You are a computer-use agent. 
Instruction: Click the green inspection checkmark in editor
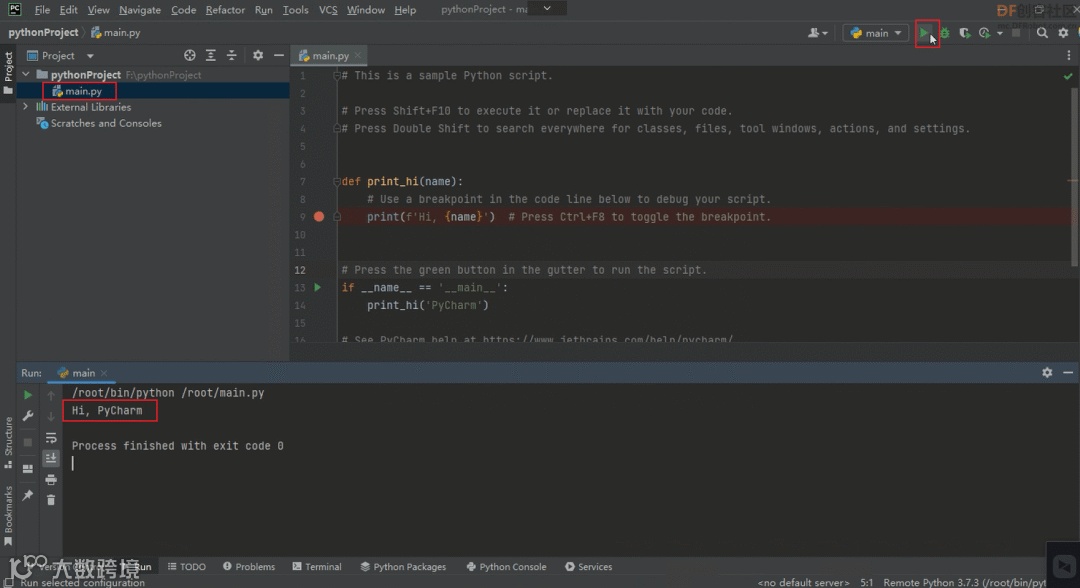click(1068, 76)
